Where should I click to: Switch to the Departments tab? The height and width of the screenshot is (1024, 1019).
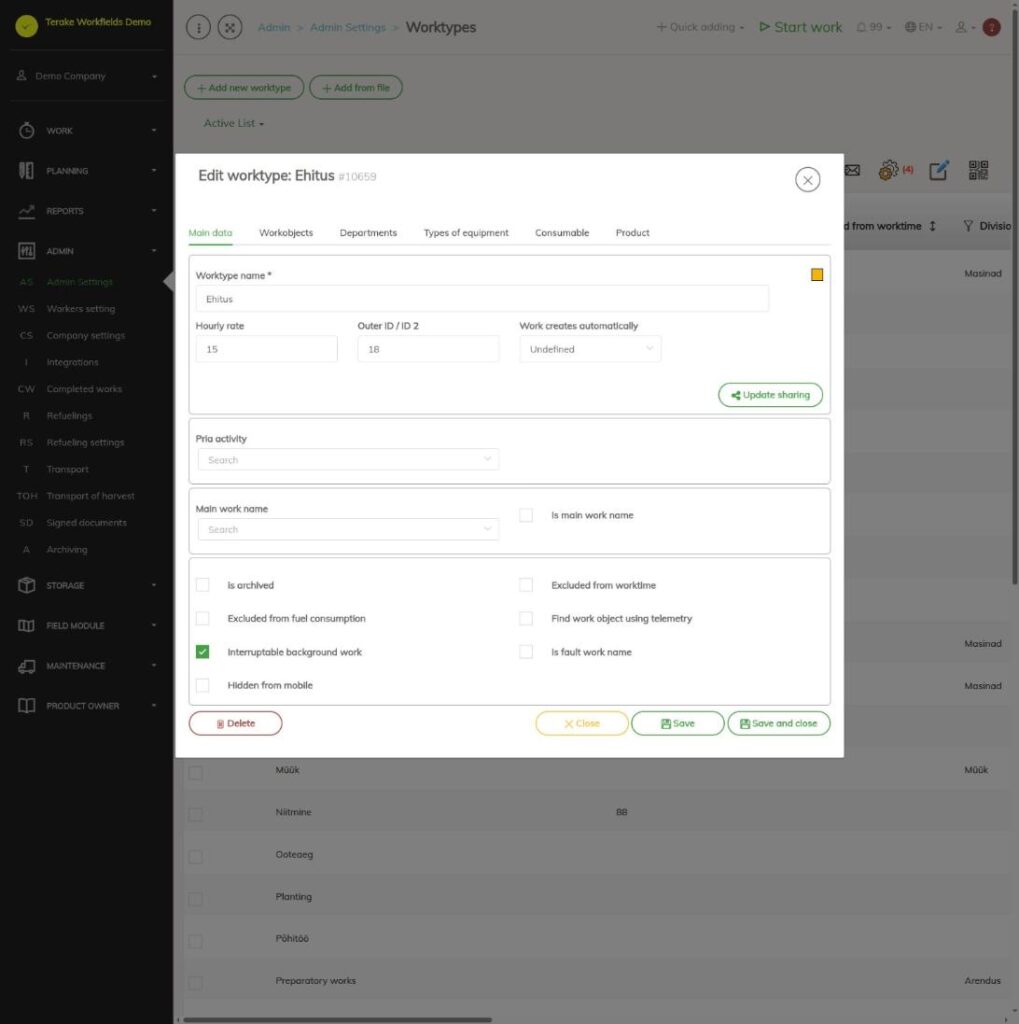tap(368, 232)
